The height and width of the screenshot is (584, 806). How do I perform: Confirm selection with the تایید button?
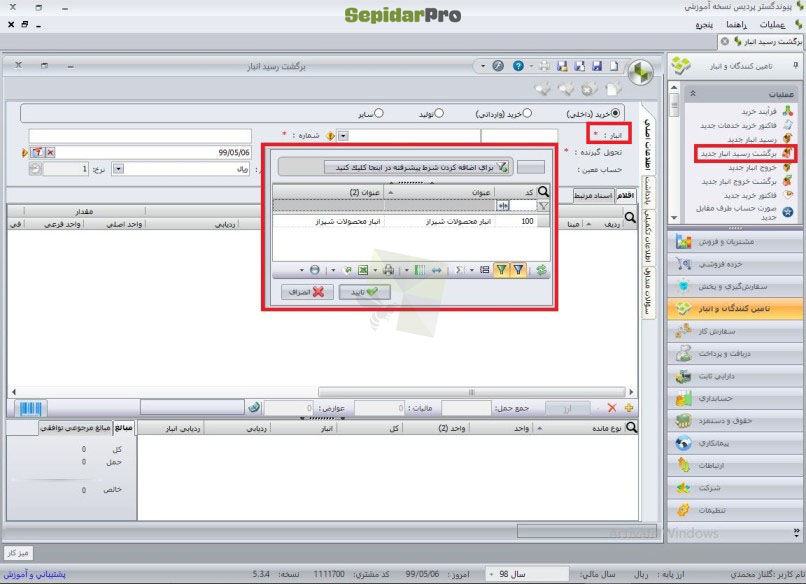[x=364, y=292]
